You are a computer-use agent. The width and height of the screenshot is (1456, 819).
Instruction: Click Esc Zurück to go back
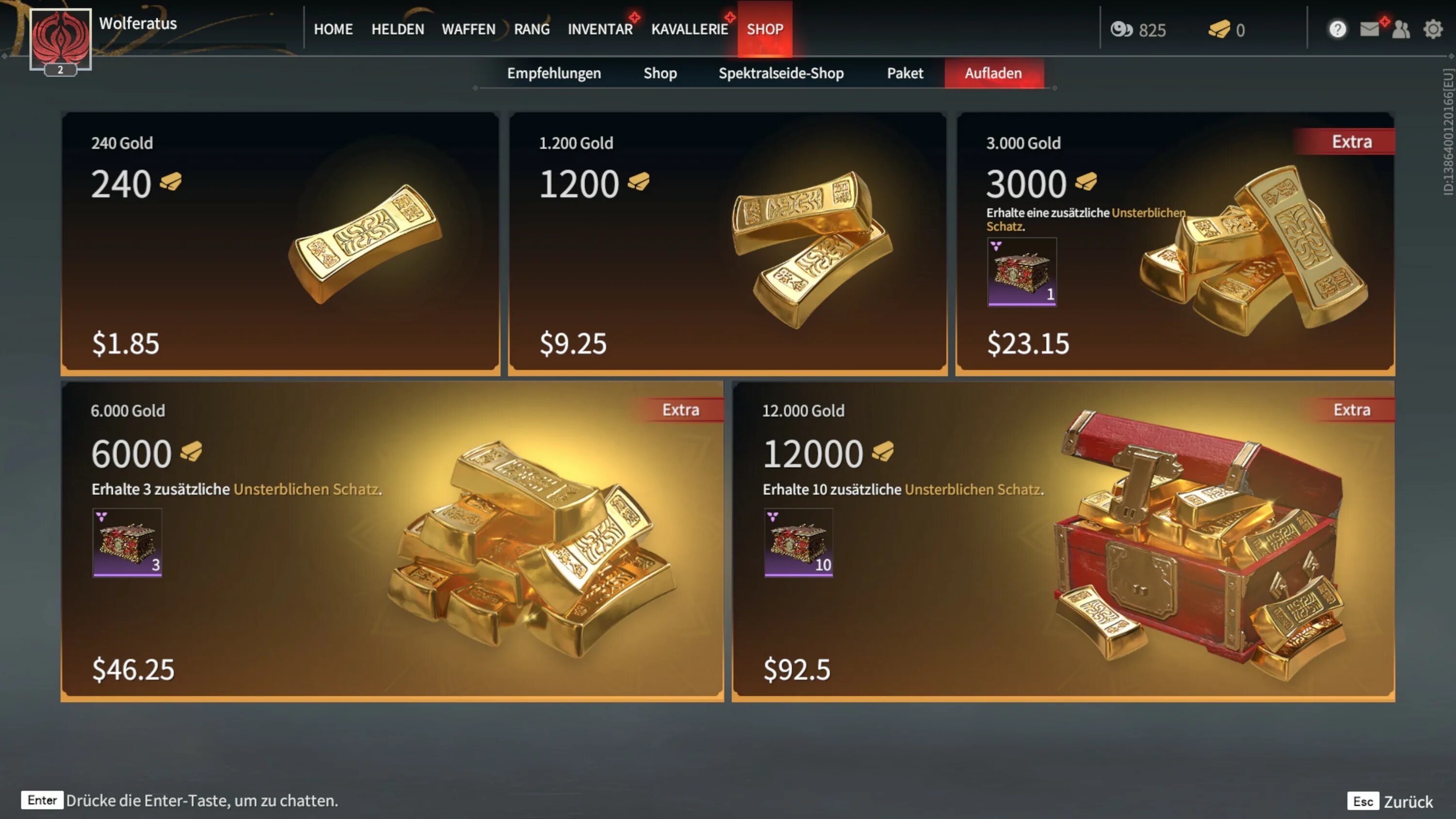(1390, 802)
